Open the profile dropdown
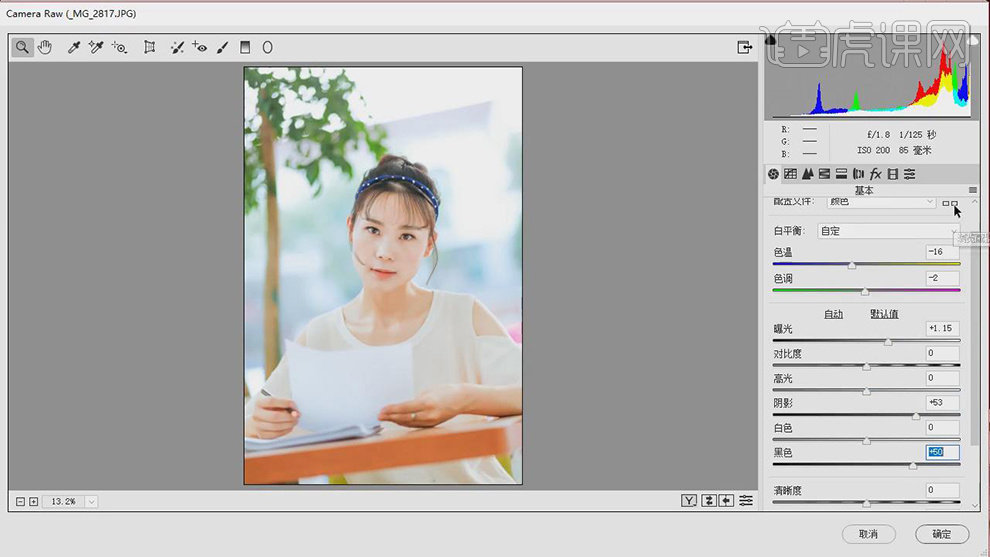Viewport: 990px width, 557px height. coord(881,202)
